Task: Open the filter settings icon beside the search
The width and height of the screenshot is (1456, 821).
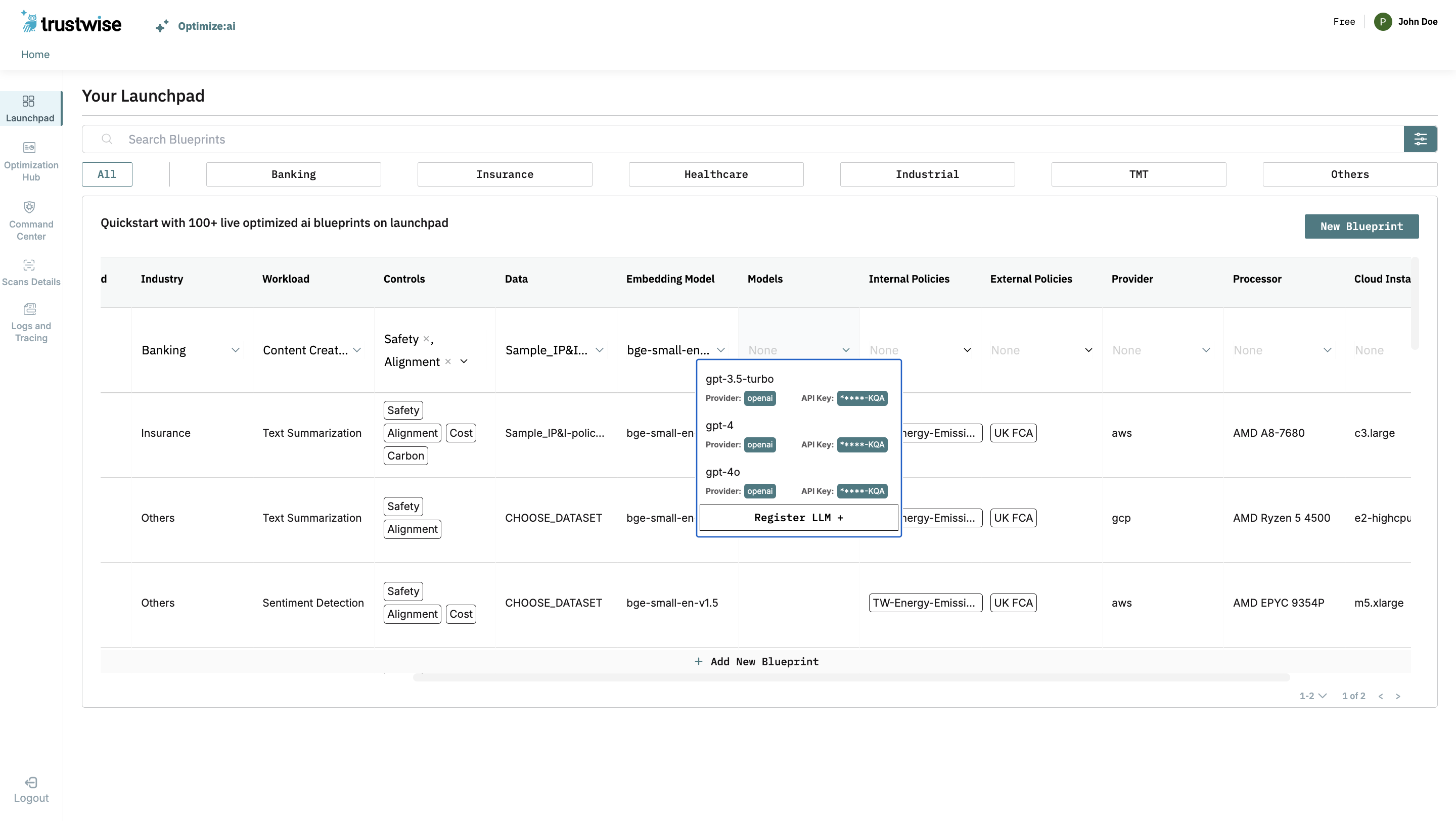Action: click(1420, 139)
